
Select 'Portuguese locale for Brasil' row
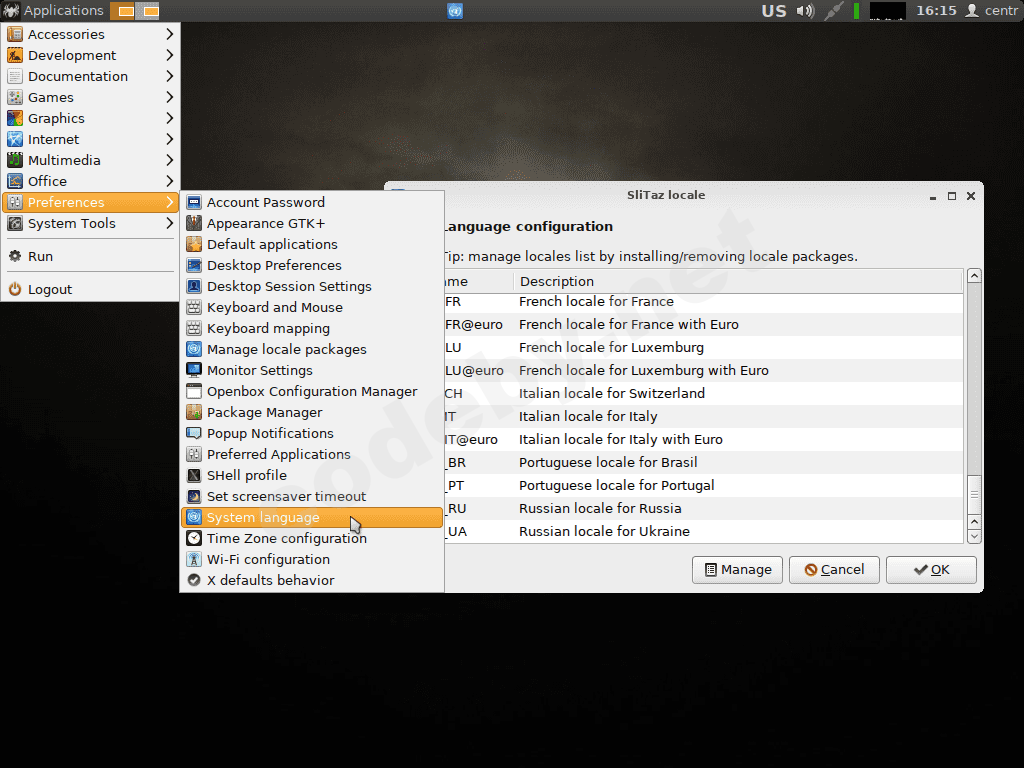(703, 462)
